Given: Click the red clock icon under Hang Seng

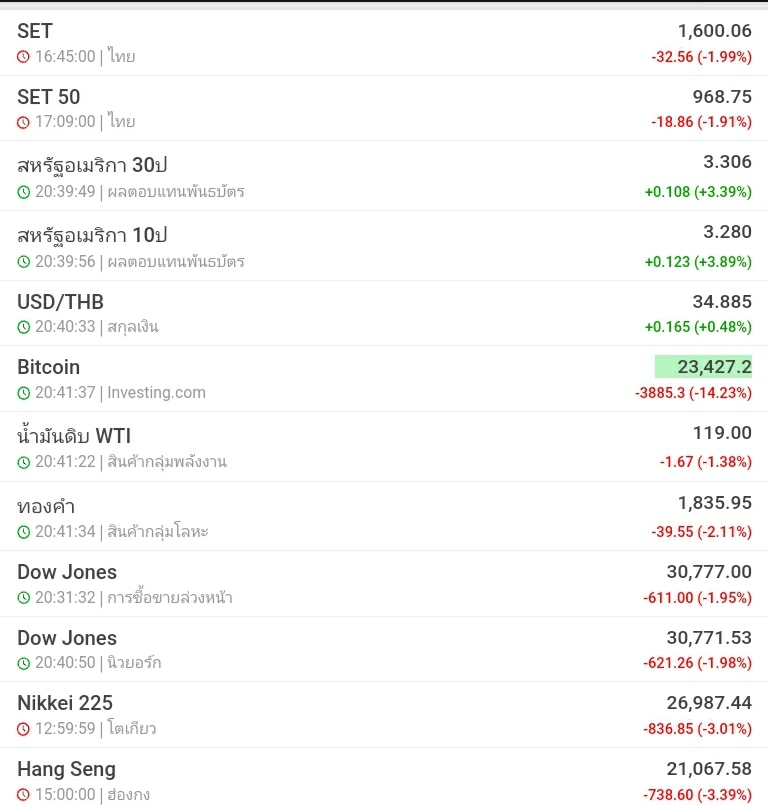Looking at the screenshot, I should click(x=24, y=795).
